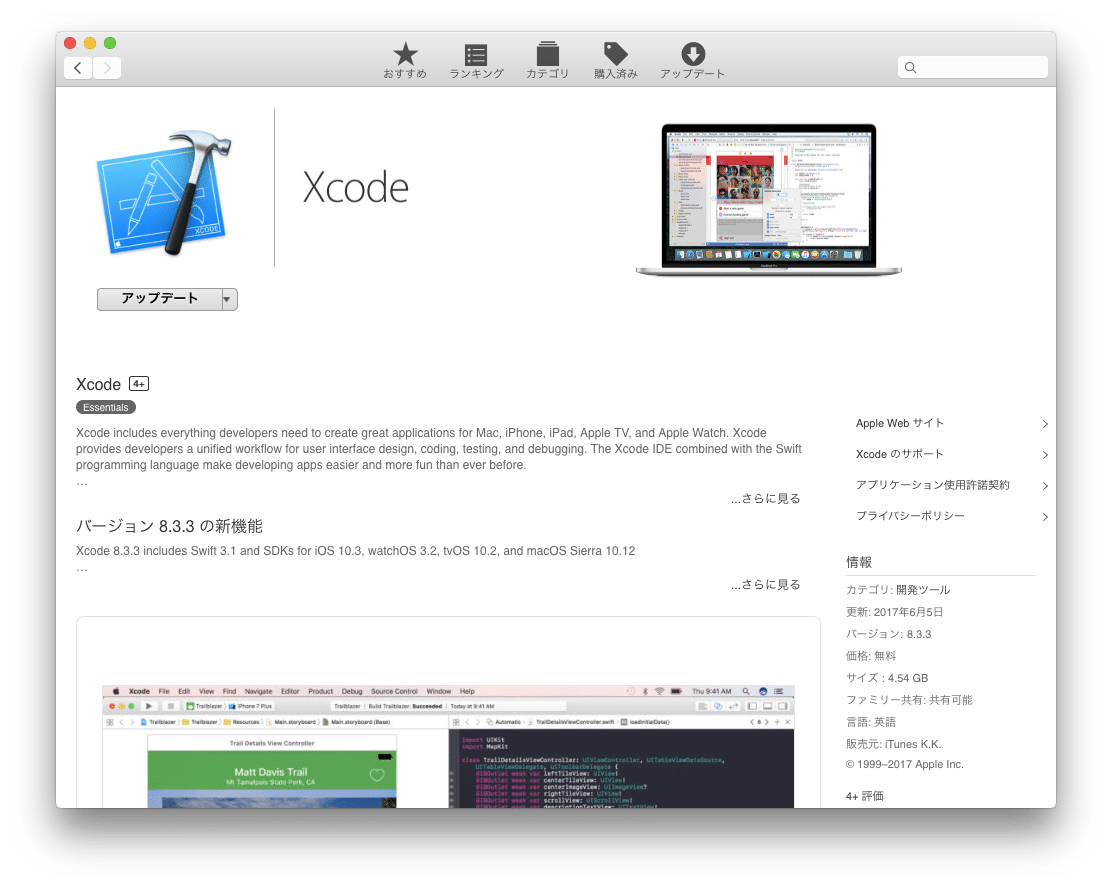The width and height of the screenshot is (1112, 888).
Task: Click the 情報 section heading
Action: (859, 562)
